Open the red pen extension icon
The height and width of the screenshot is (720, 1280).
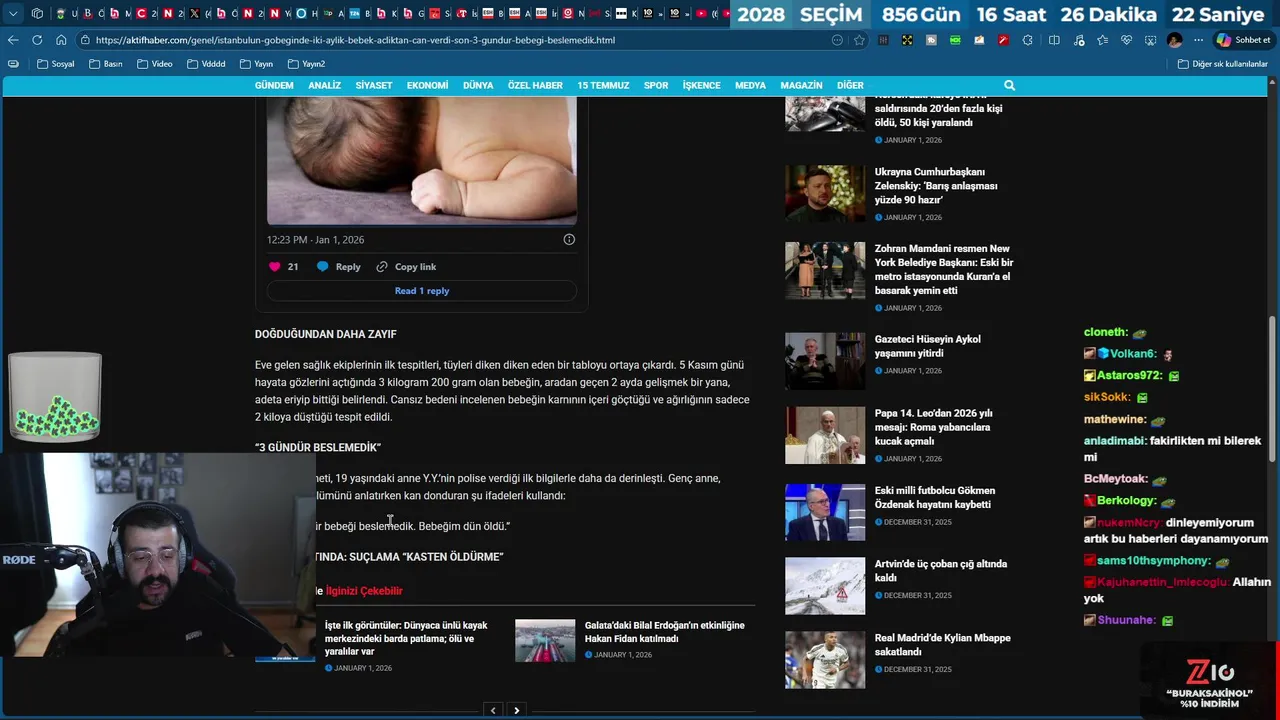click(1002, 40)
